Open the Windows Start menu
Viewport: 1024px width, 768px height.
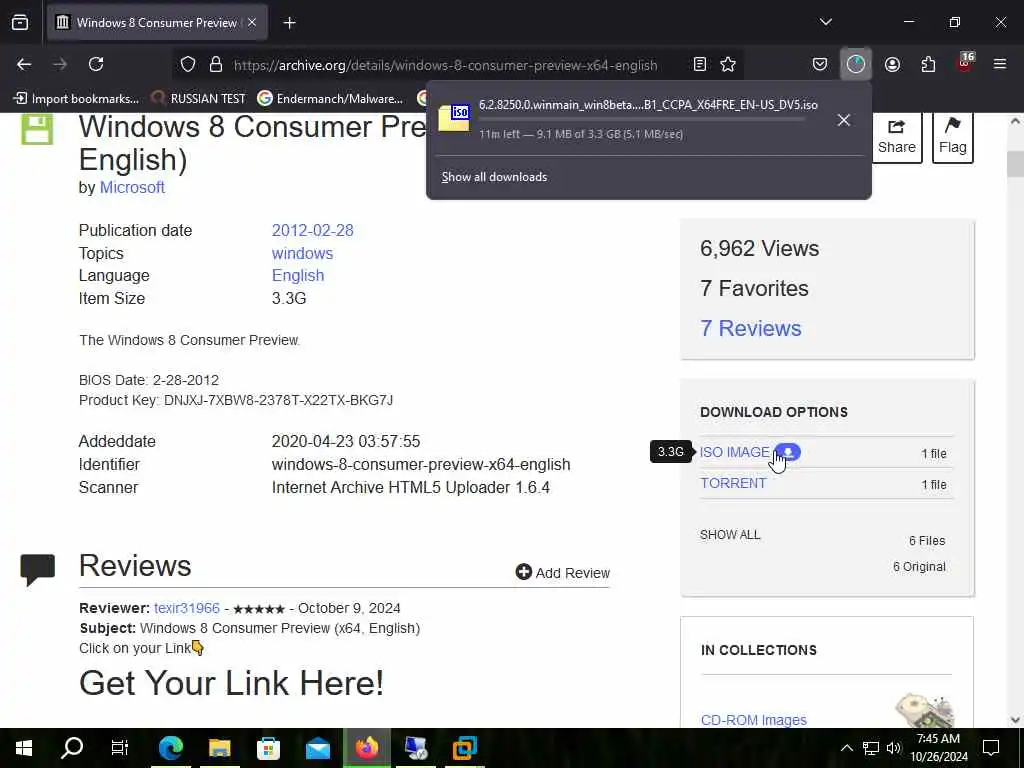point(24,748)
